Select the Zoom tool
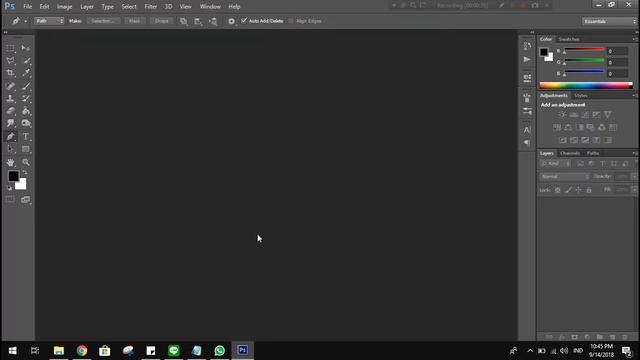640x360 pixels. click(26, 162)
